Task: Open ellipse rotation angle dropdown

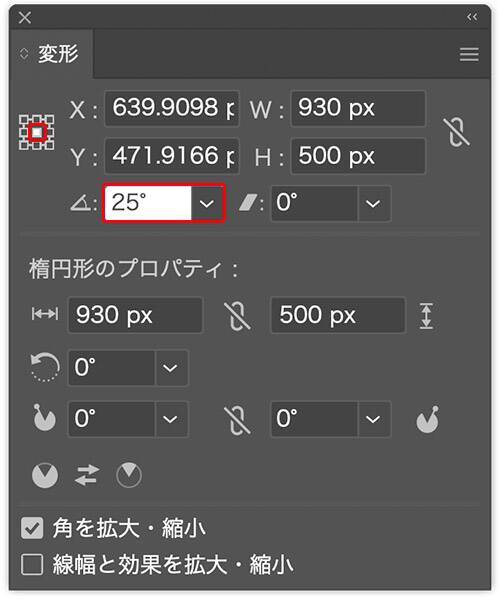Action: 171,368
